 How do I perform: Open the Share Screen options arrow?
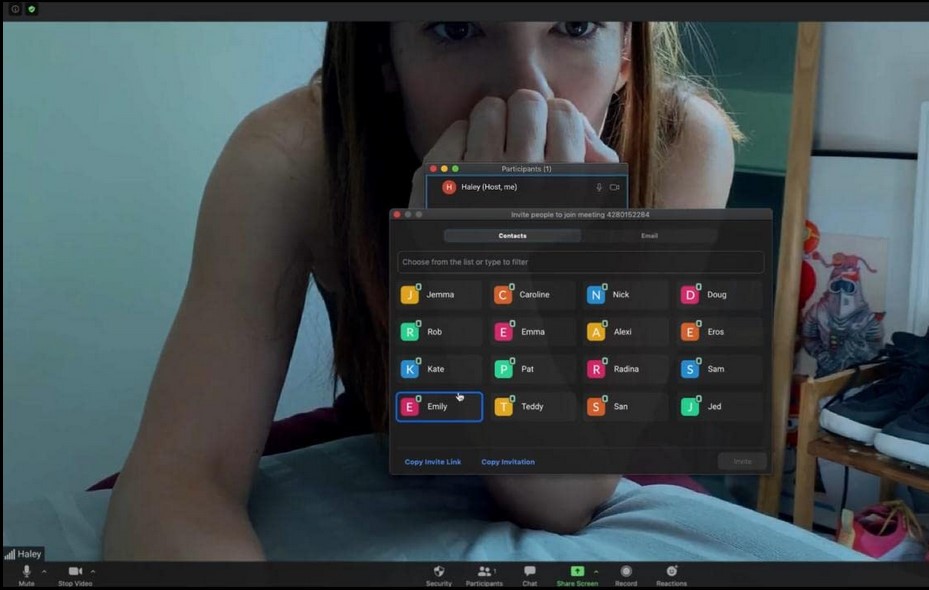coord(596,571)
